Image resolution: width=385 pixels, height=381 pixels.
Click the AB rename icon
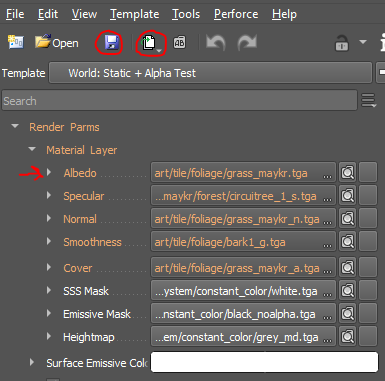point(179,43)
